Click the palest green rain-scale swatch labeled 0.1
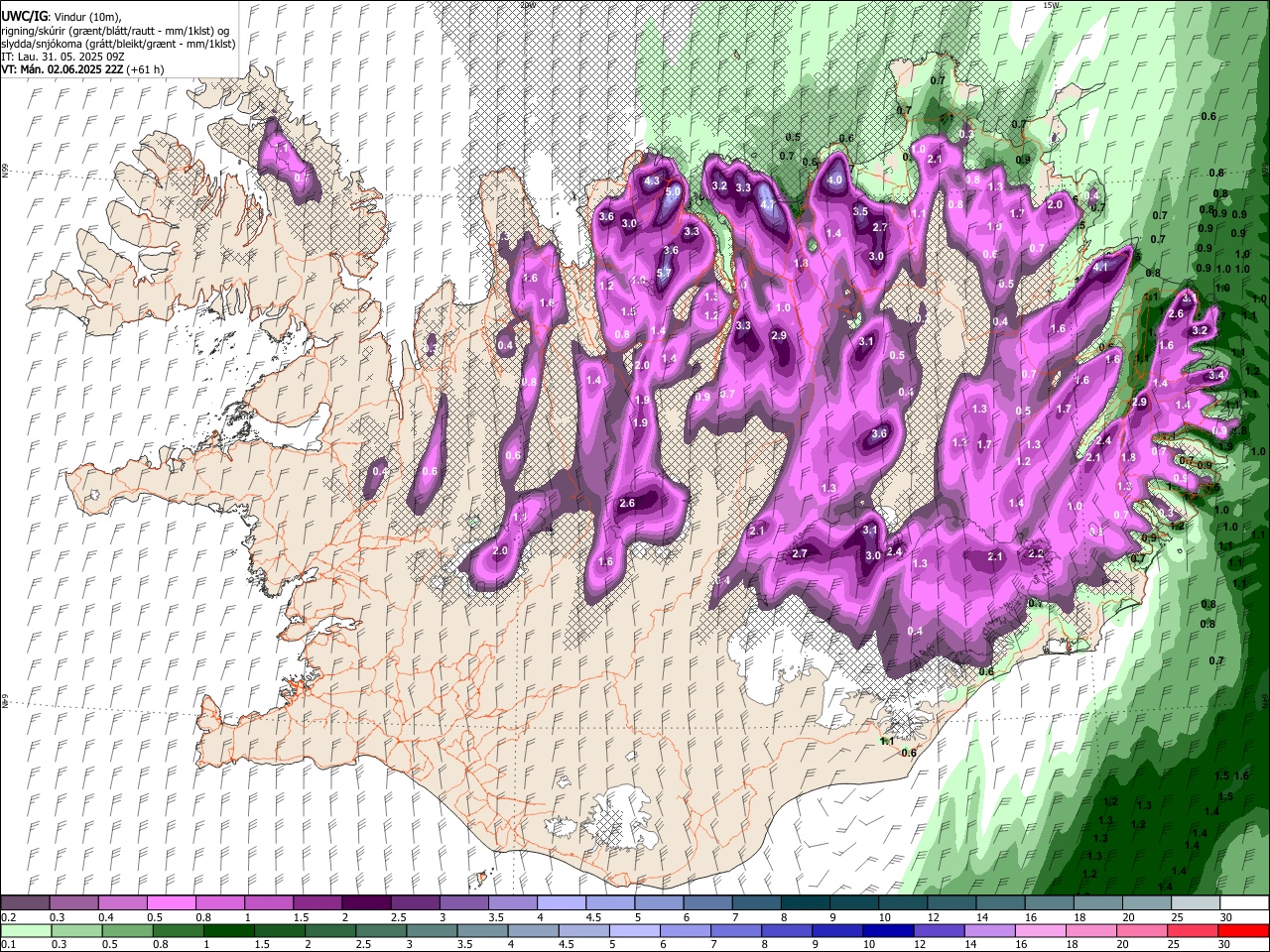This screenshot has height=952, width=1270. 26,931
